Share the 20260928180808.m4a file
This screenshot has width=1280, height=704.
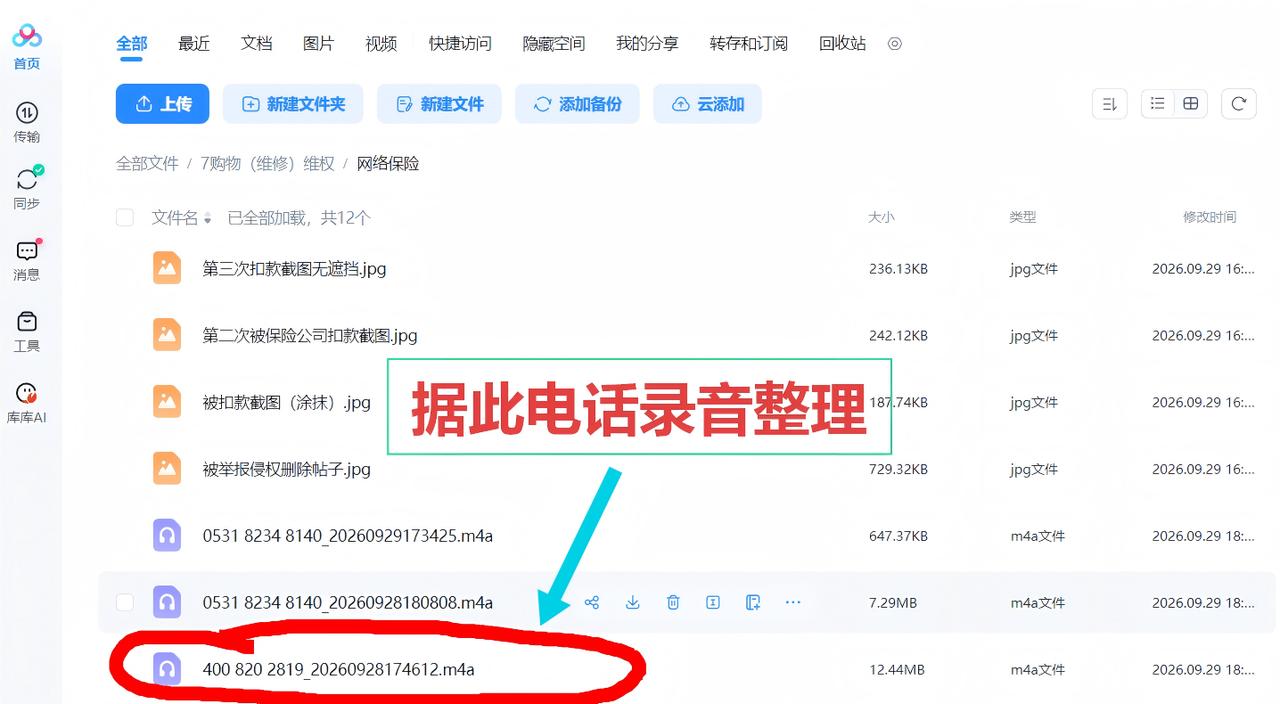click(592, 602)
